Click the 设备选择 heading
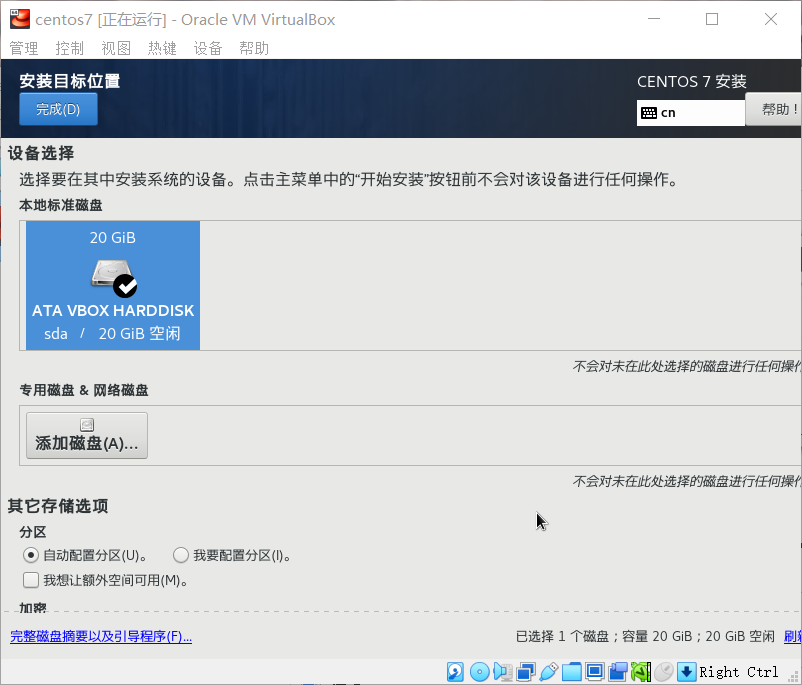The height and width of the screenshot is (685, 802). [x=41, y=153]
